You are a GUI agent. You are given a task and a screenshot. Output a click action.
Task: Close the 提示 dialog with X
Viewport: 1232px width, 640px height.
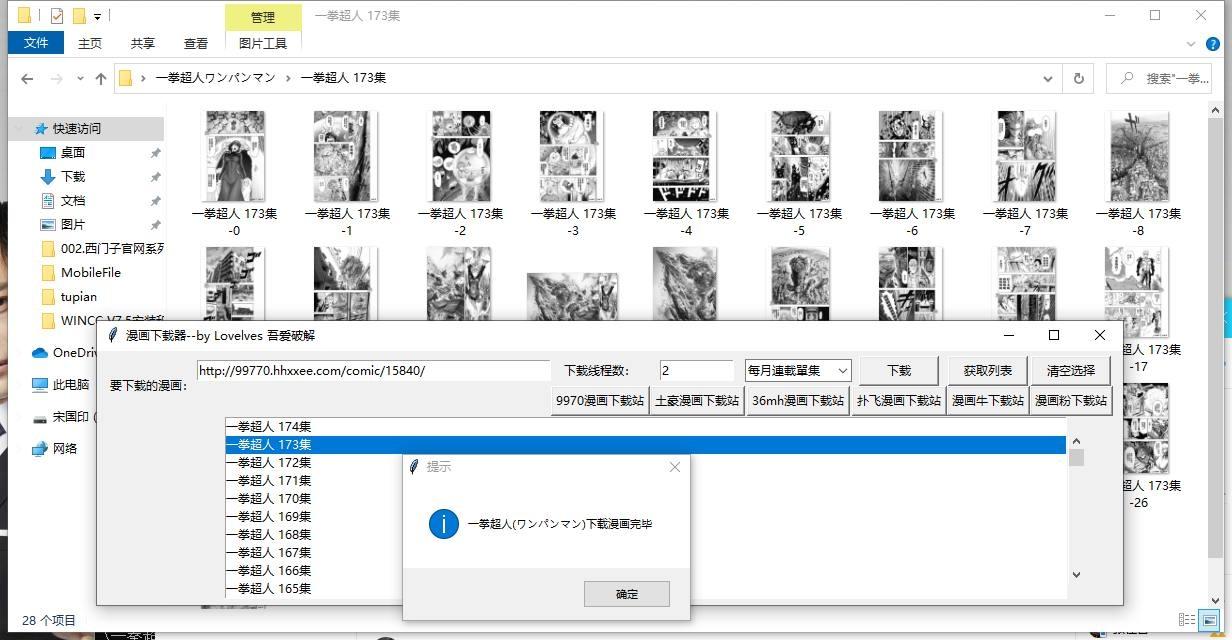pos(674,466)
